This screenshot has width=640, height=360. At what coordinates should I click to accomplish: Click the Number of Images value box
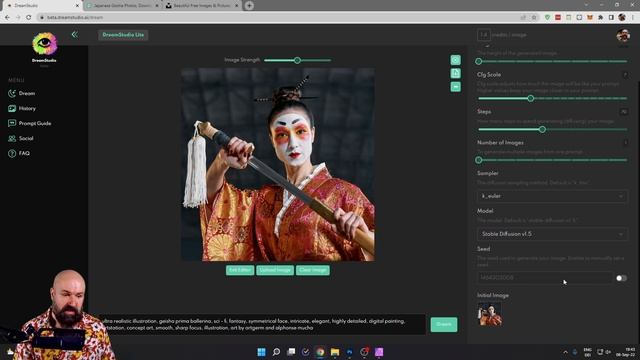click(625, 142)
